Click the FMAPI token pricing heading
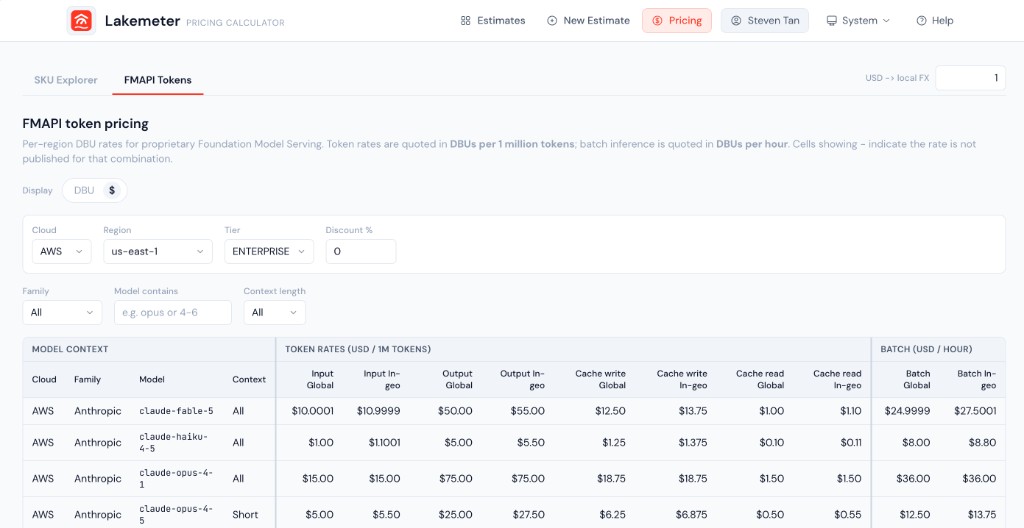This screenshot has height=528, width=1024. 86,124
